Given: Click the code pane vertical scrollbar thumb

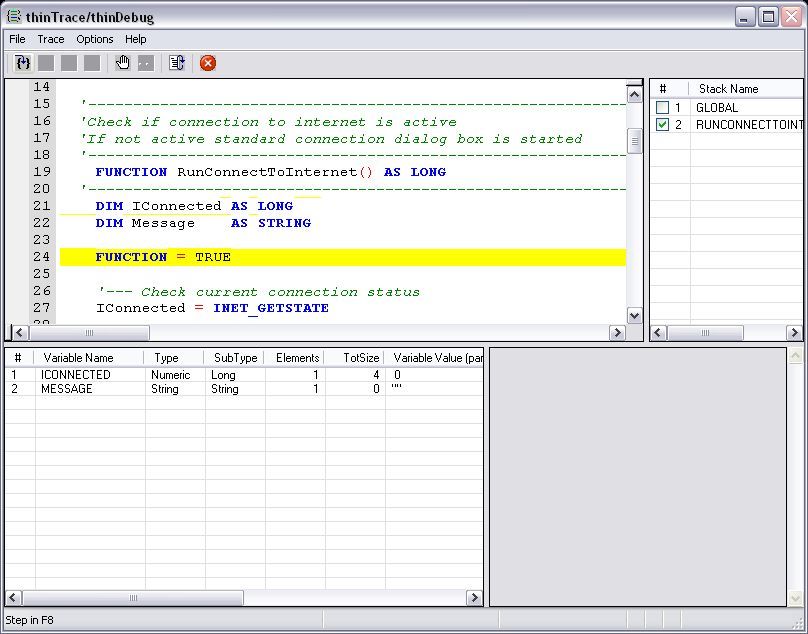Looking at the screenshot, I should click(634, 142).
